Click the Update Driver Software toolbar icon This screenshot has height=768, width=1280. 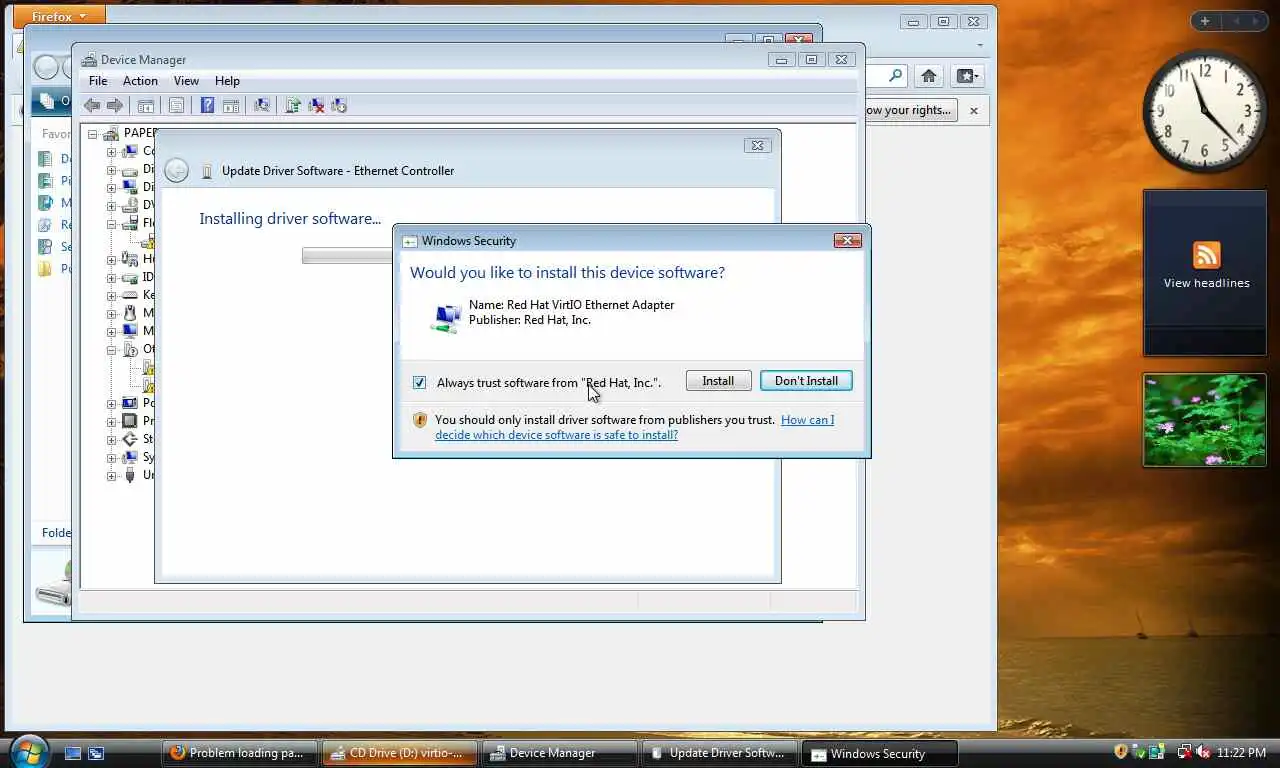point(293,105)
